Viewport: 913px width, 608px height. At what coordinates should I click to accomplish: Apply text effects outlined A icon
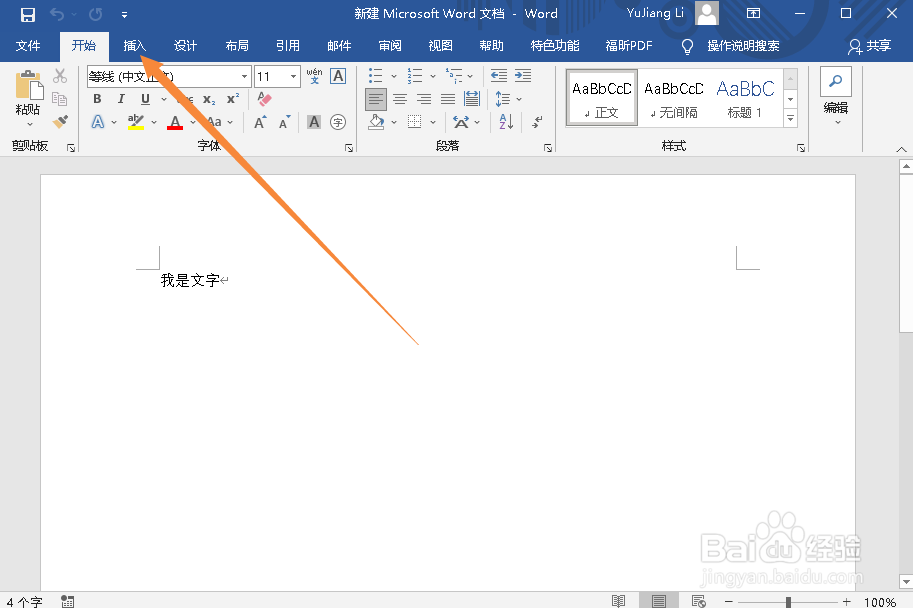98,122
